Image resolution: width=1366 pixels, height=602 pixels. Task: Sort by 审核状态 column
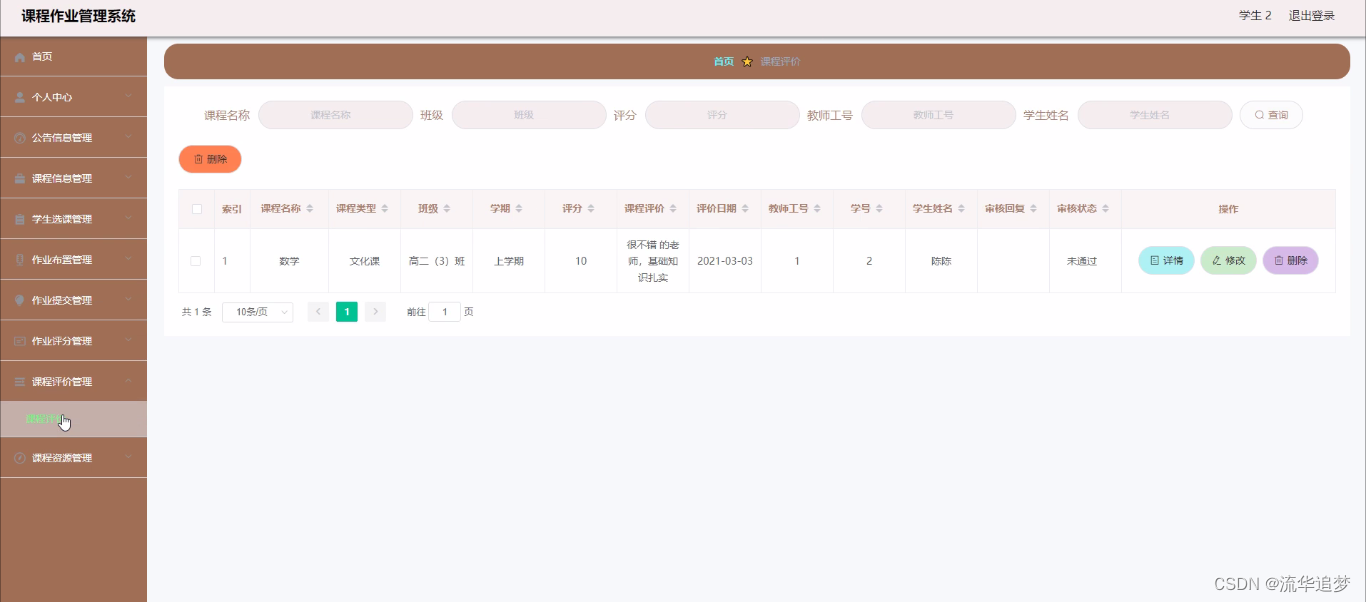[x=1105, y=209]
